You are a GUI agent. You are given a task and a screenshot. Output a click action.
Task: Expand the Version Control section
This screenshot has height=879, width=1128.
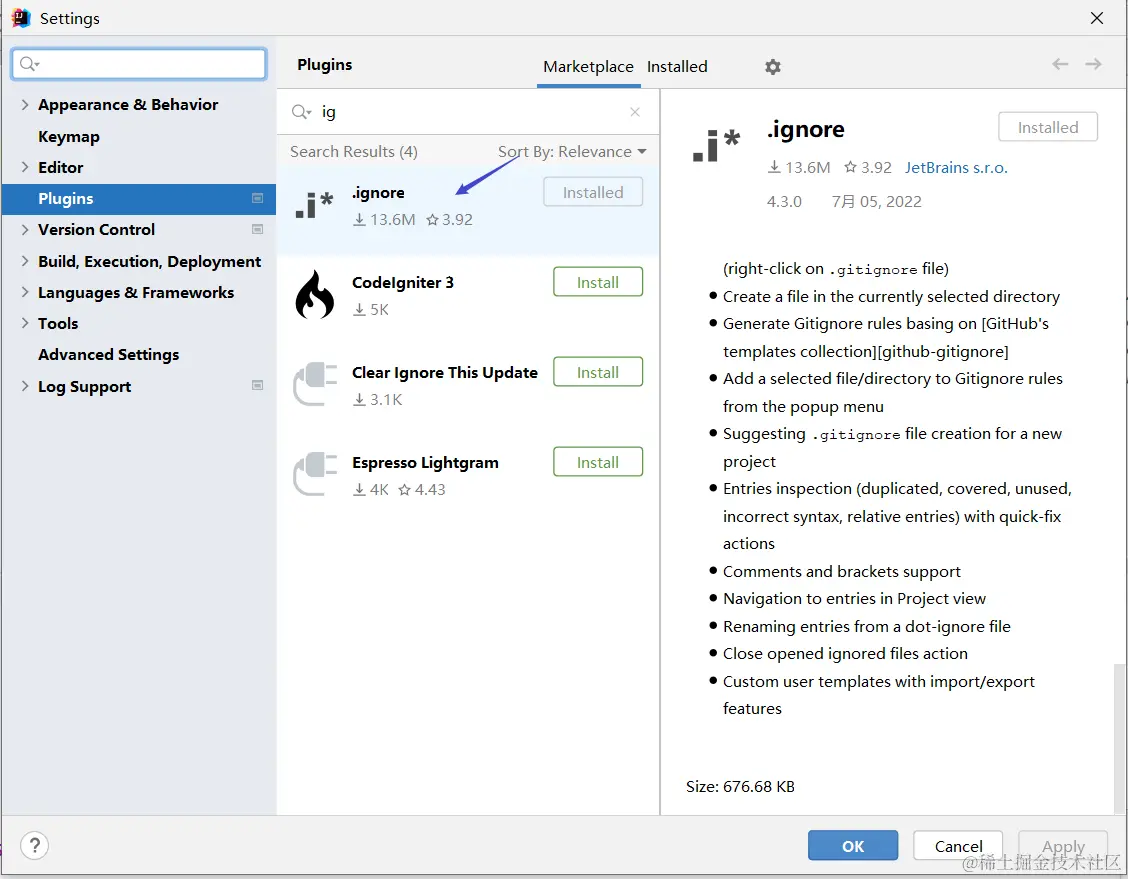tap(24, 229)
